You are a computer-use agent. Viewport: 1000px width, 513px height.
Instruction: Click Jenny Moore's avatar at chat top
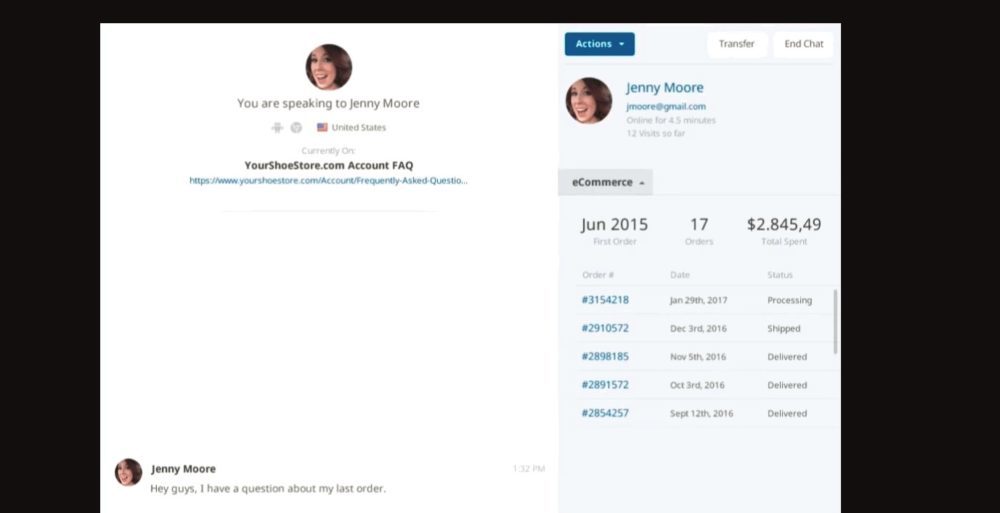click(328, 67)
